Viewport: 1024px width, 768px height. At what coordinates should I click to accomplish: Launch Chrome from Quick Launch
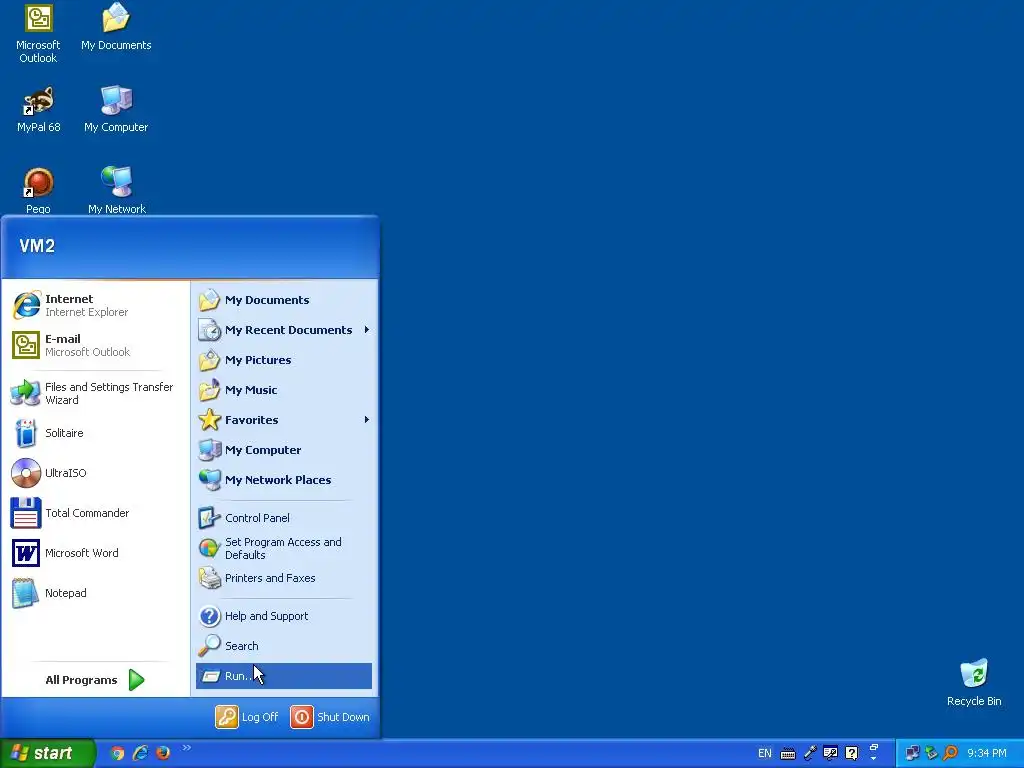117,753
